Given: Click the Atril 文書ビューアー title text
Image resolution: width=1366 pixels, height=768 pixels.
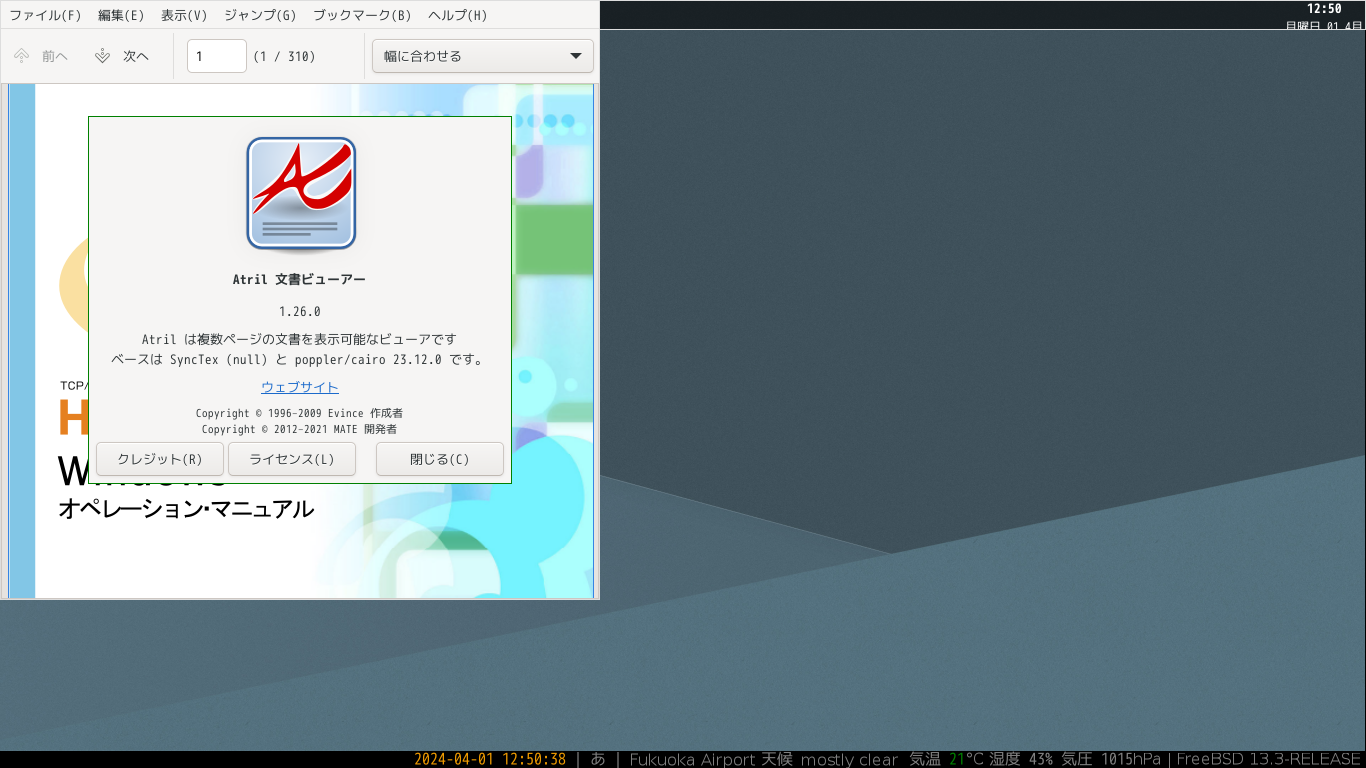Looking at the screenshot, I should pyautogui.click(x=300, y=280).
